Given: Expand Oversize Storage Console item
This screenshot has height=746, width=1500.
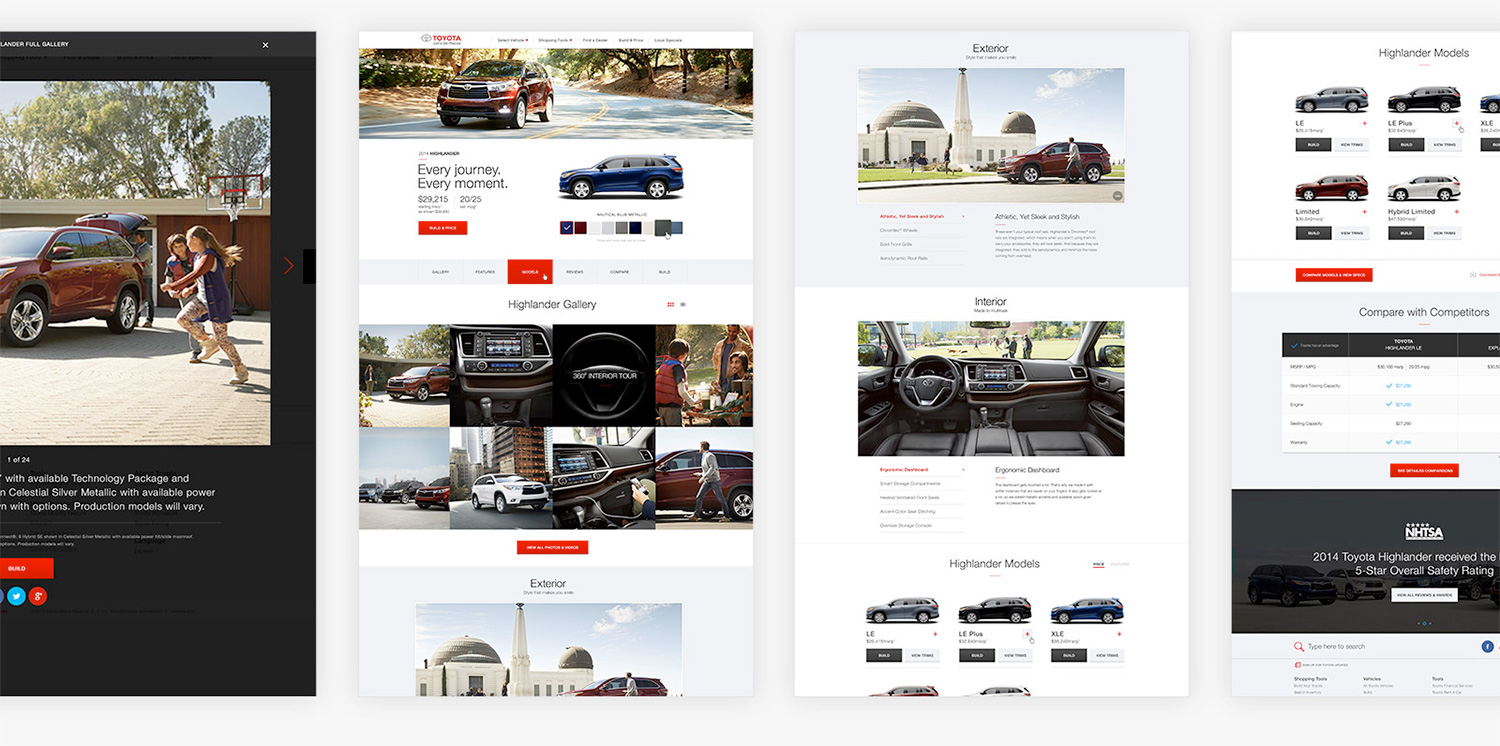Looking at the screenshot, I should [922, 525].
